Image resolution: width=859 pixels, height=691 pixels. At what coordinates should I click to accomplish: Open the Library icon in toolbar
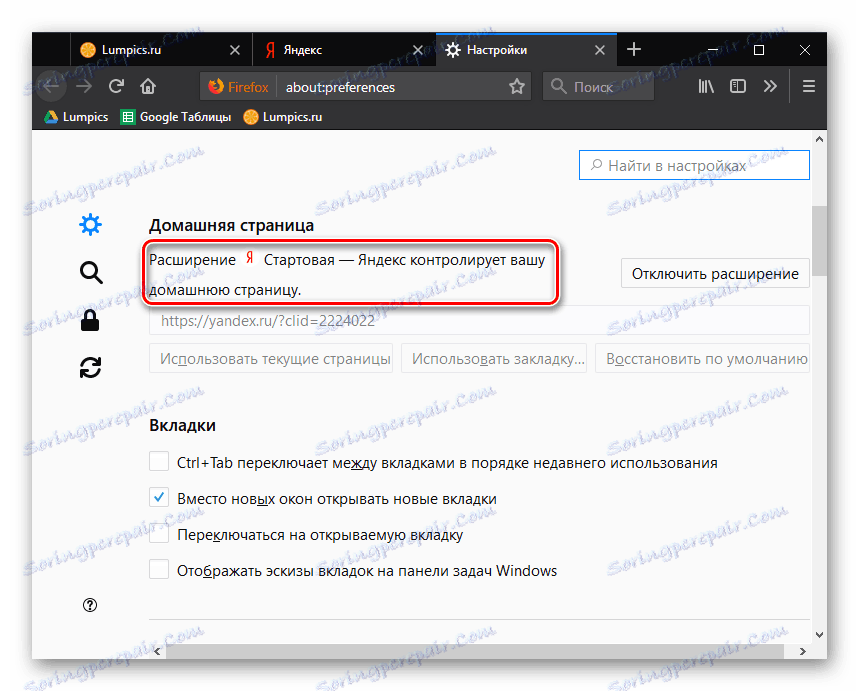(706, 86)
